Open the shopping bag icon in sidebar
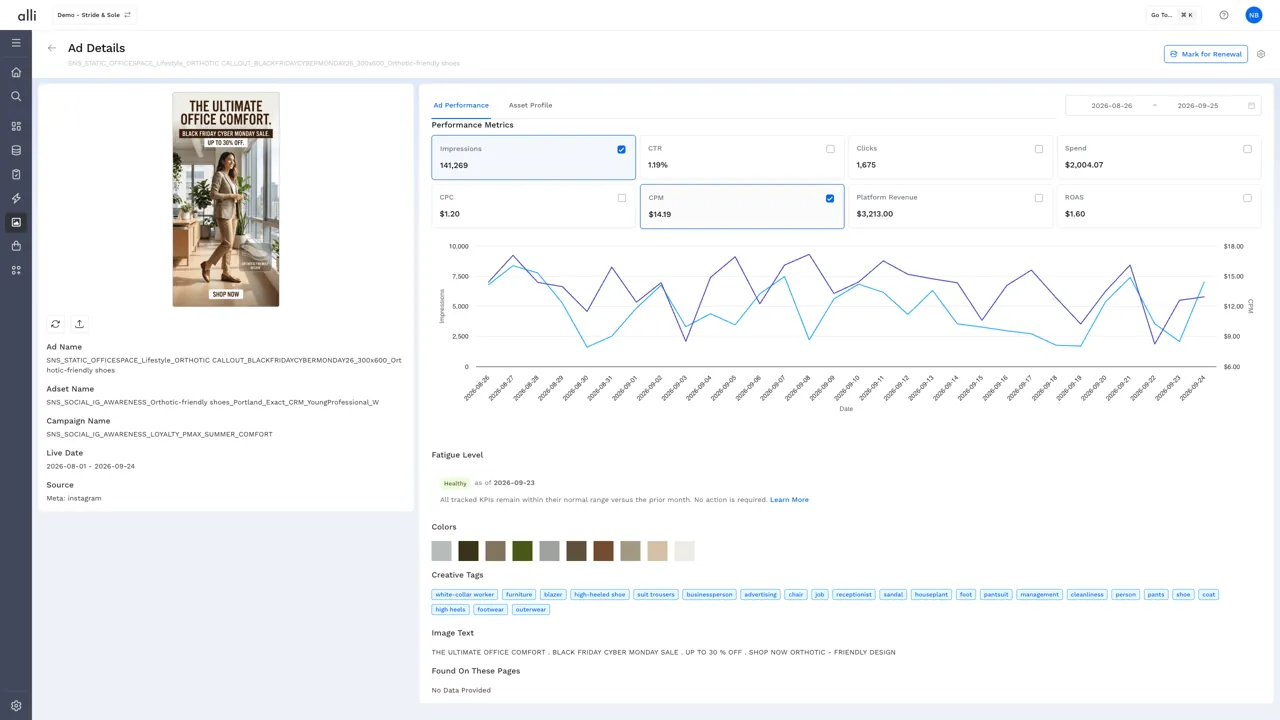This screenshot has width=1280, height=720. (x=16, y=246)
